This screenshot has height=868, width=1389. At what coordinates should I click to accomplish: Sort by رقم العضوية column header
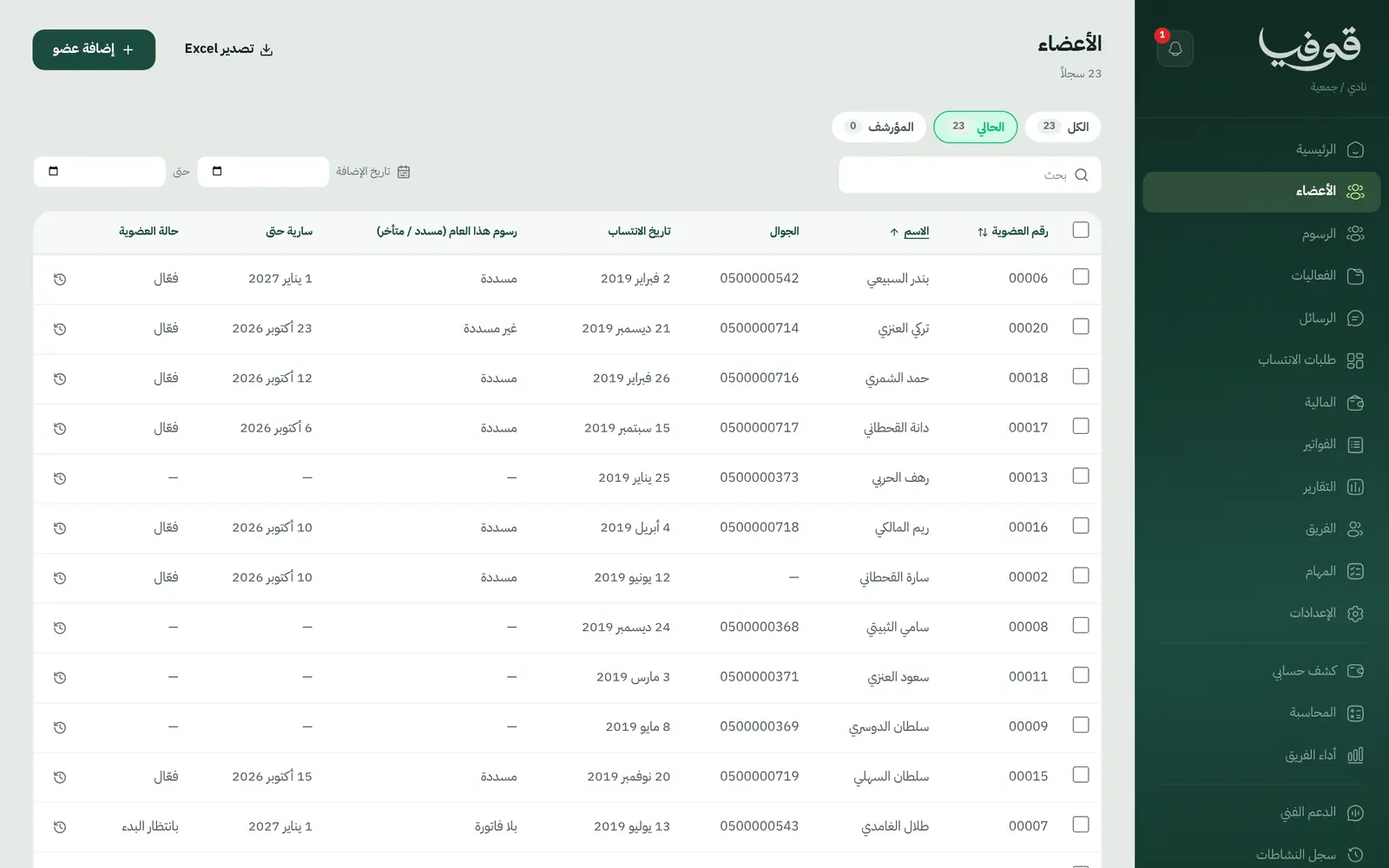coord(1012,232)
